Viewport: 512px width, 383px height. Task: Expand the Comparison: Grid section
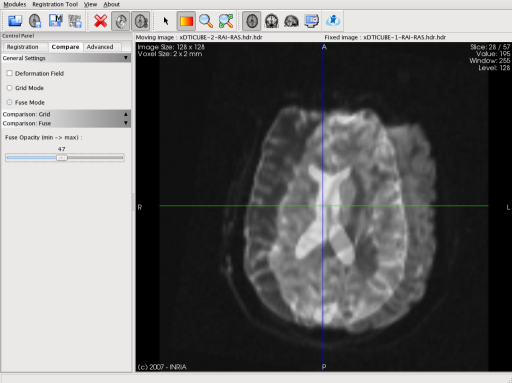point(66,114)
